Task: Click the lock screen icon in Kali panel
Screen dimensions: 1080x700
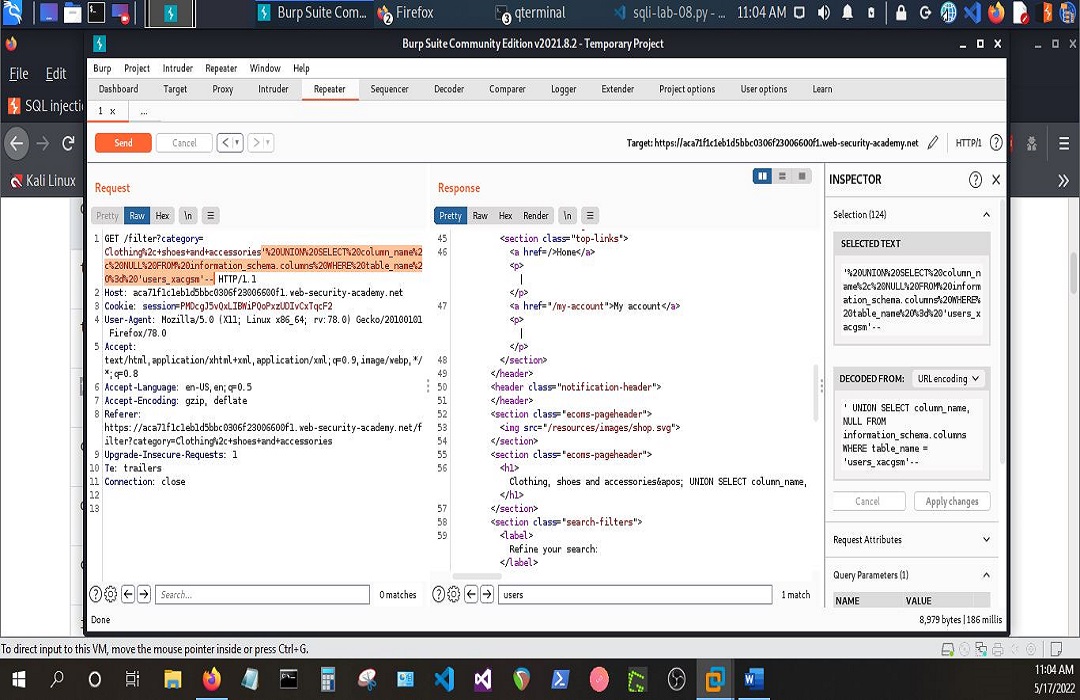Action: (x=901, y=12)
